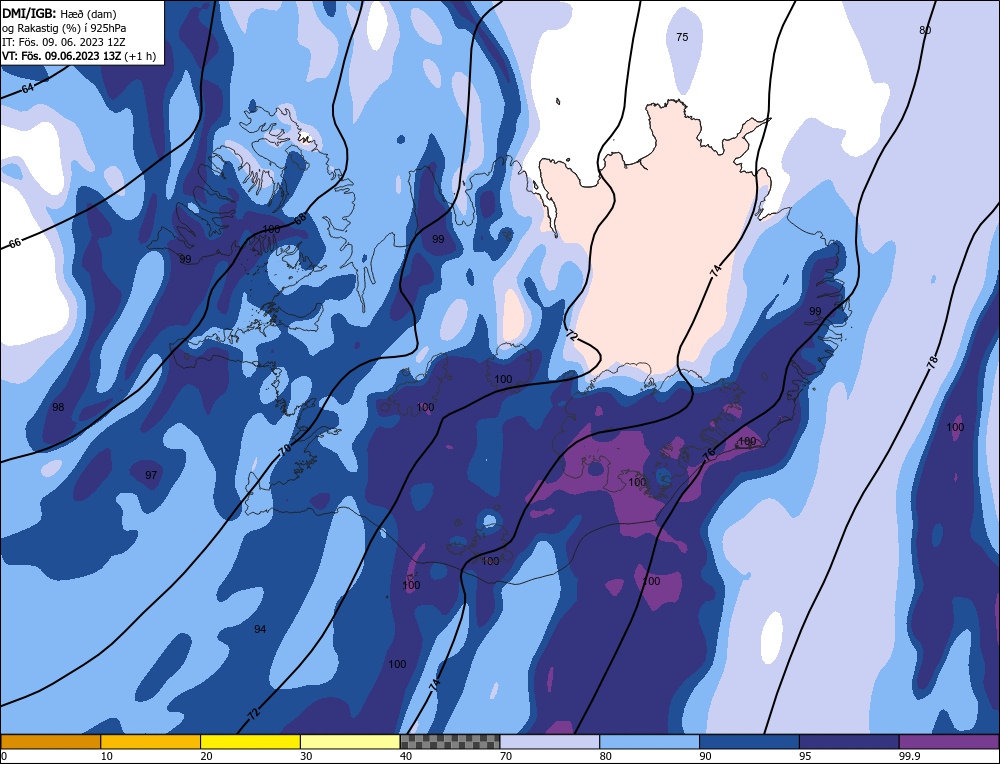
Task: Click the 'VT: Fös. 09.06.2023 13Z (+1 h)' line
Action: (x=78, y=55)
